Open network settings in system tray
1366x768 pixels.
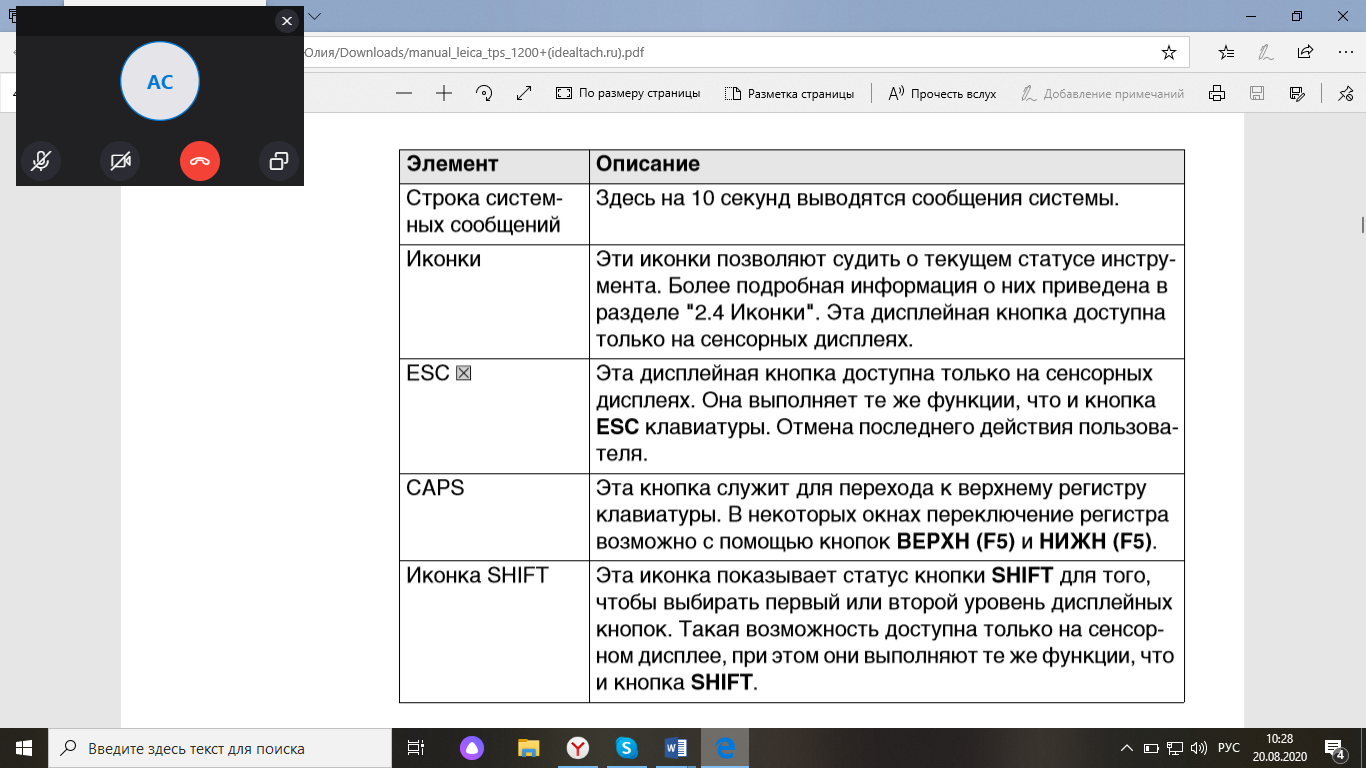point(1175,748)
